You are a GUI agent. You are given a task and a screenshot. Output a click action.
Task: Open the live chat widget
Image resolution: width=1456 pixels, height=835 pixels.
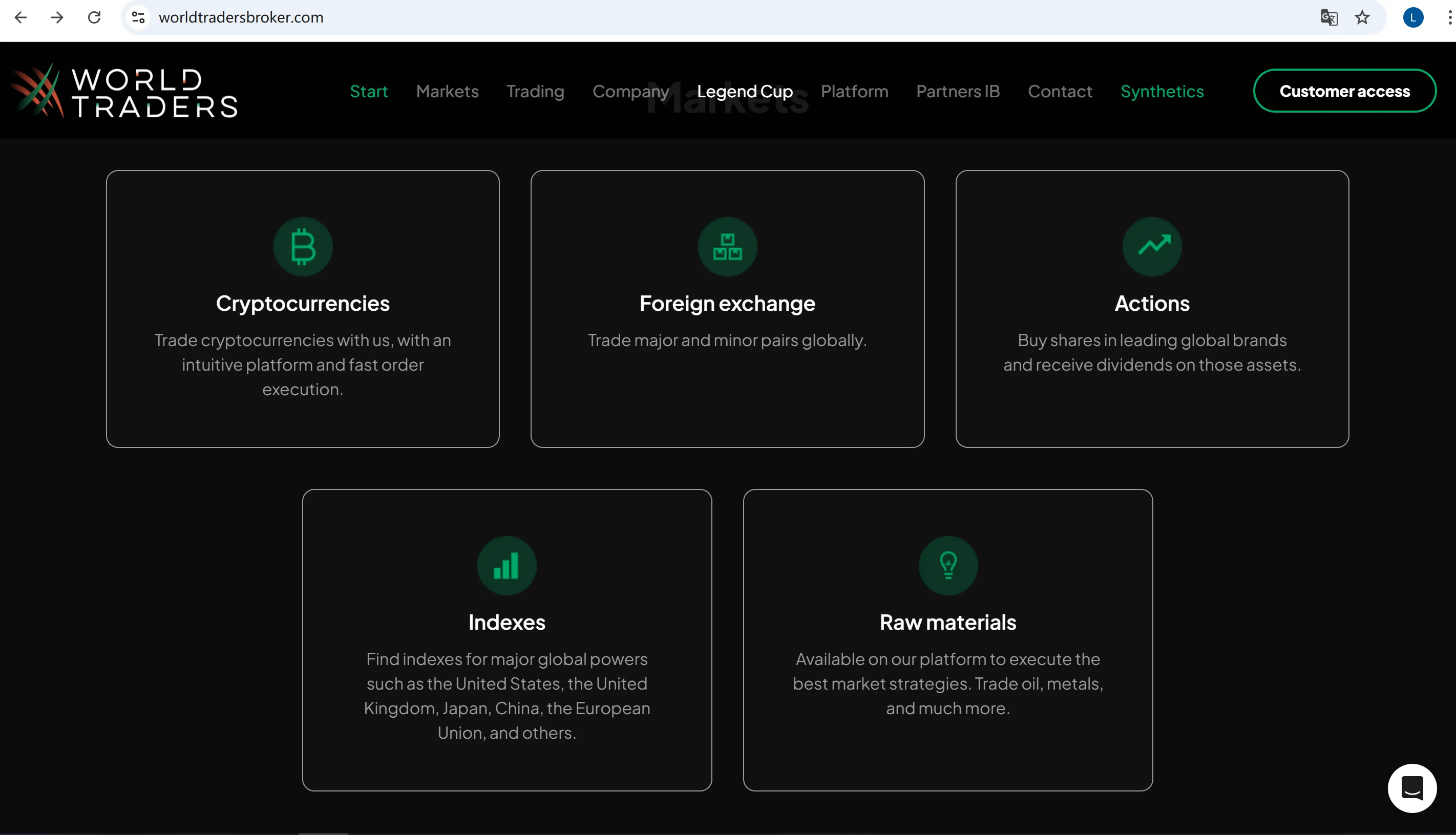pyautogui.click(x=1412, y=788)
